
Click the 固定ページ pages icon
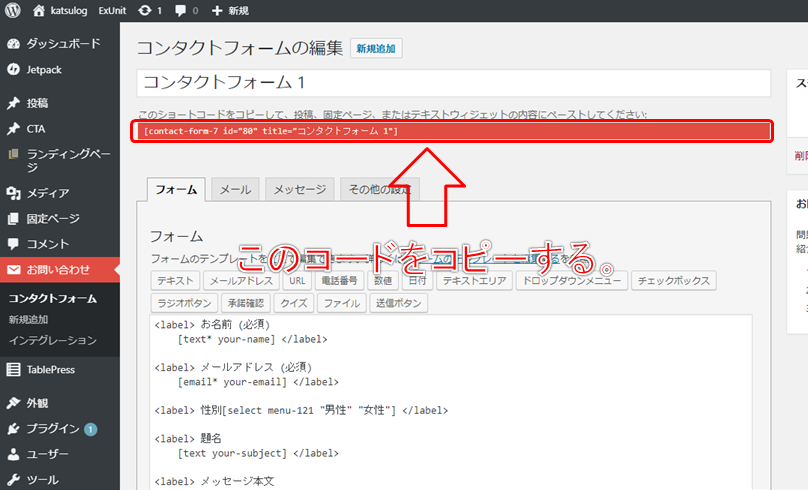[x=13, y=218]
